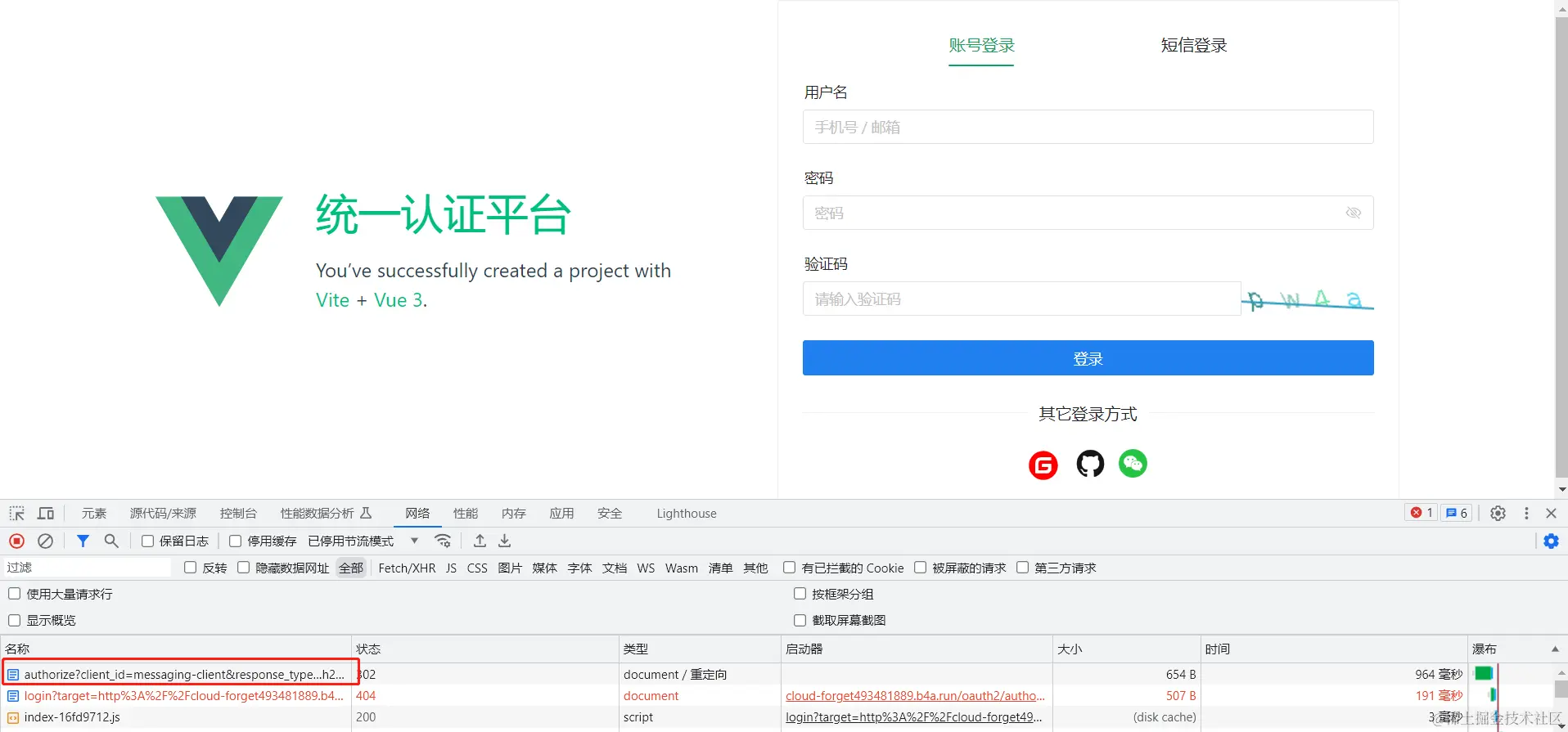This screenshot has width=1568, height=732.
Task: Filter requests by CSS
Action: [477, 568]
